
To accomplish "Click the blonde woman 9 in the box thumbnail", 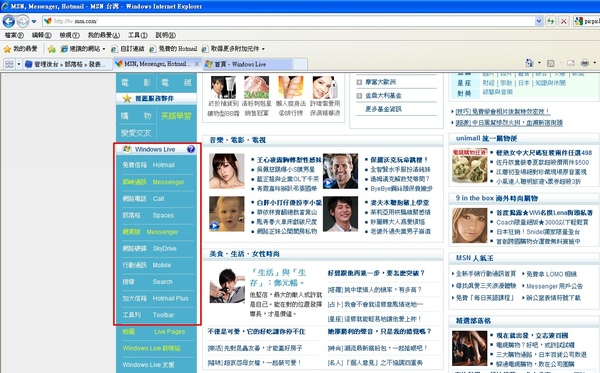I will [470, 225].
